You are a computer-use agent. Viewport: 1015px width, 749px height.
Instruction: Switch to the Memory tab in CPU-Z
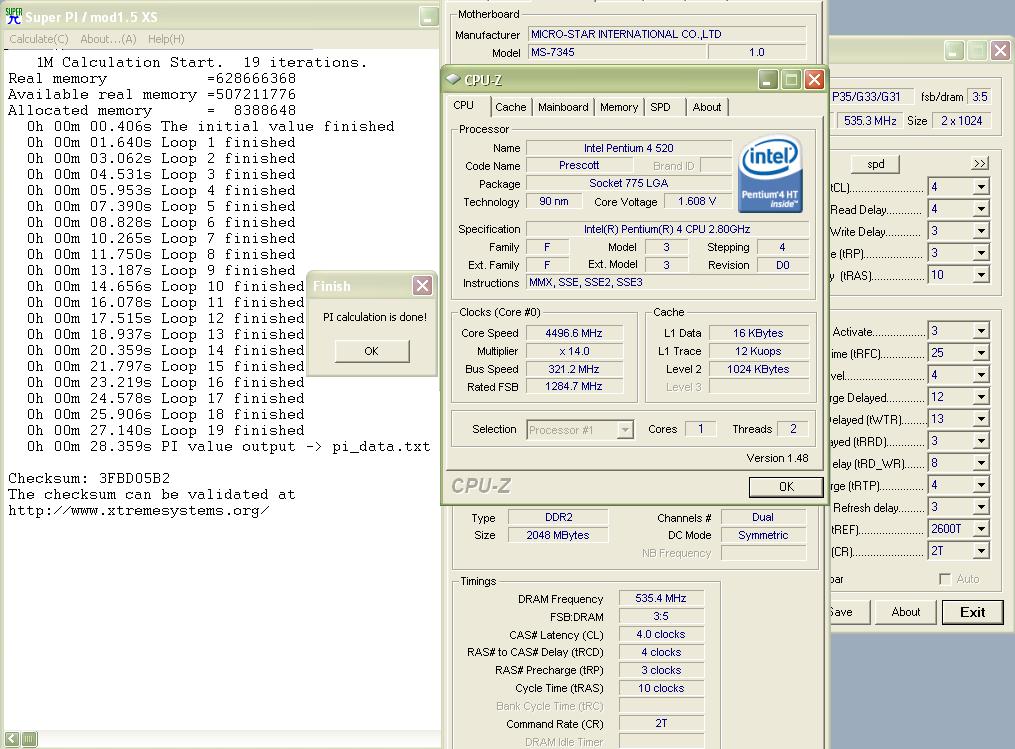[618, 107]
